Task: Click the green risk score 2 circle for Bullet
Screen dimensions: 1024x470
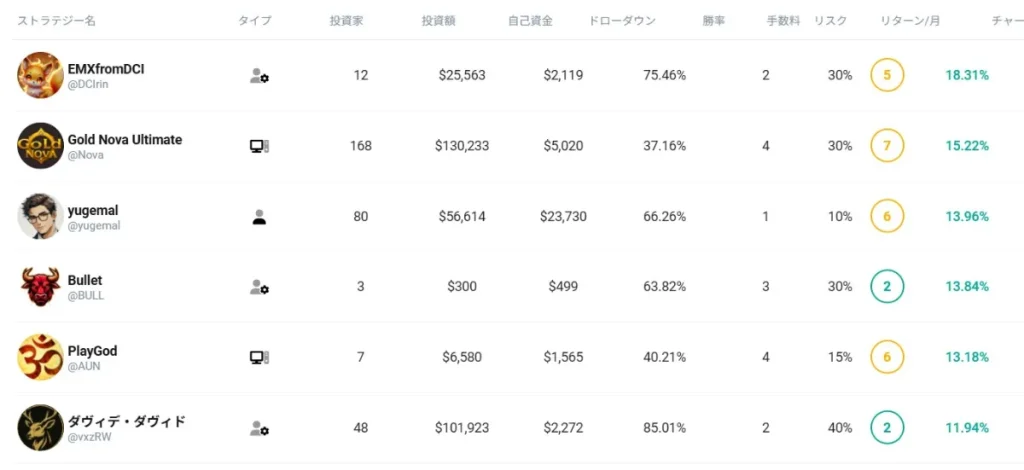Action: click(887, 287)
